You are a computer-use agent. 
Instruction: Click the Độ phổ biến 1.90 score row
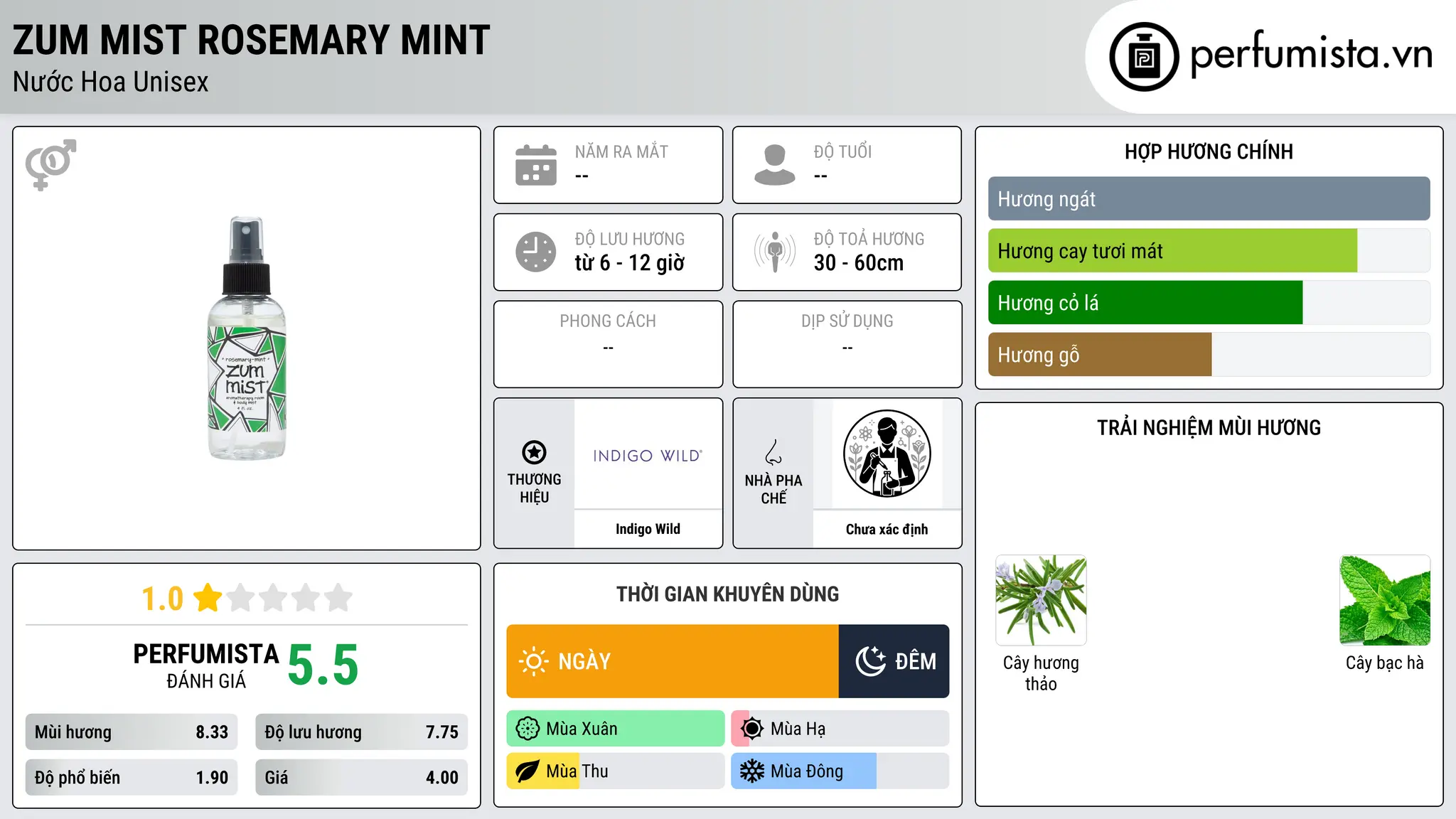[x=132, y=778]
